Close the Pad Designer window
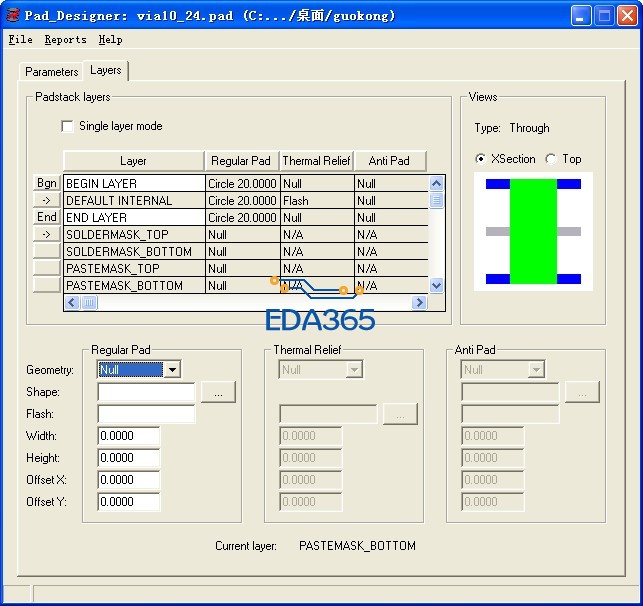 pyautogui.click(x=627, y=16)
